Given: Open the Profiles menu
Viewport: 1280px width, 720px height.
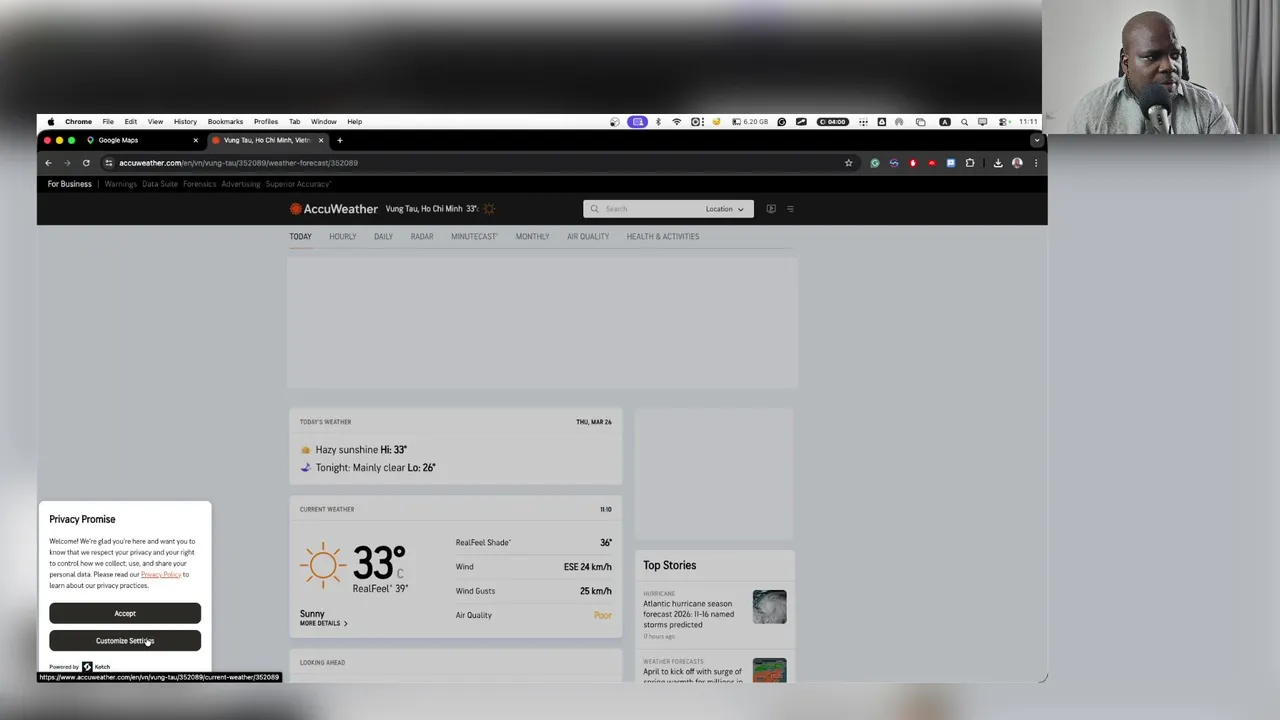Looking at the screenshot, I should 265,122.
